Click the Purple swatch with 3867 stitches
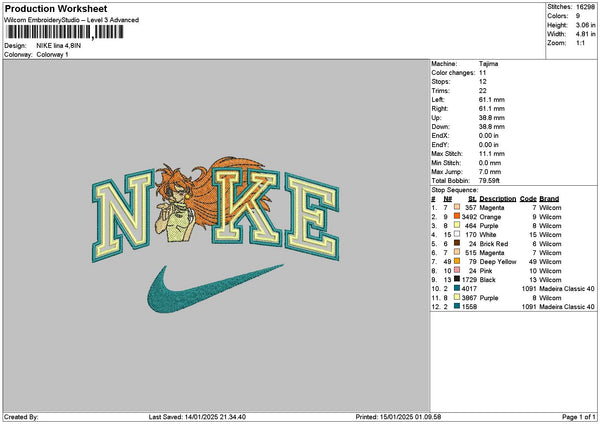This screenshot has height=424, width=600. [x=457, y=297]
